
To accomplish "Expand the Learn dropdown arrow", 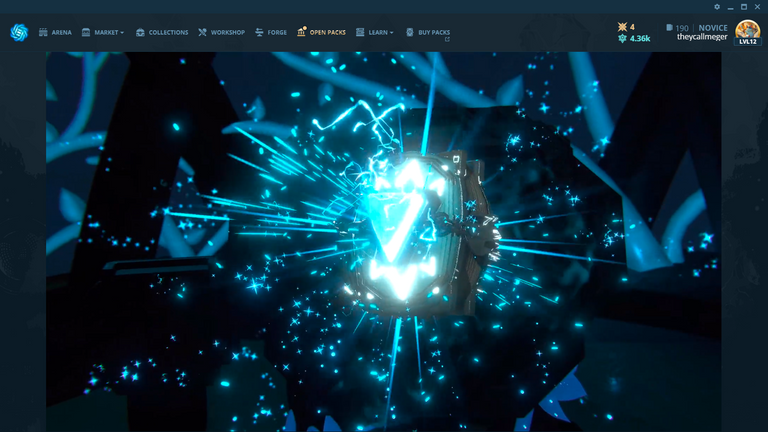I will coord(391,33).
